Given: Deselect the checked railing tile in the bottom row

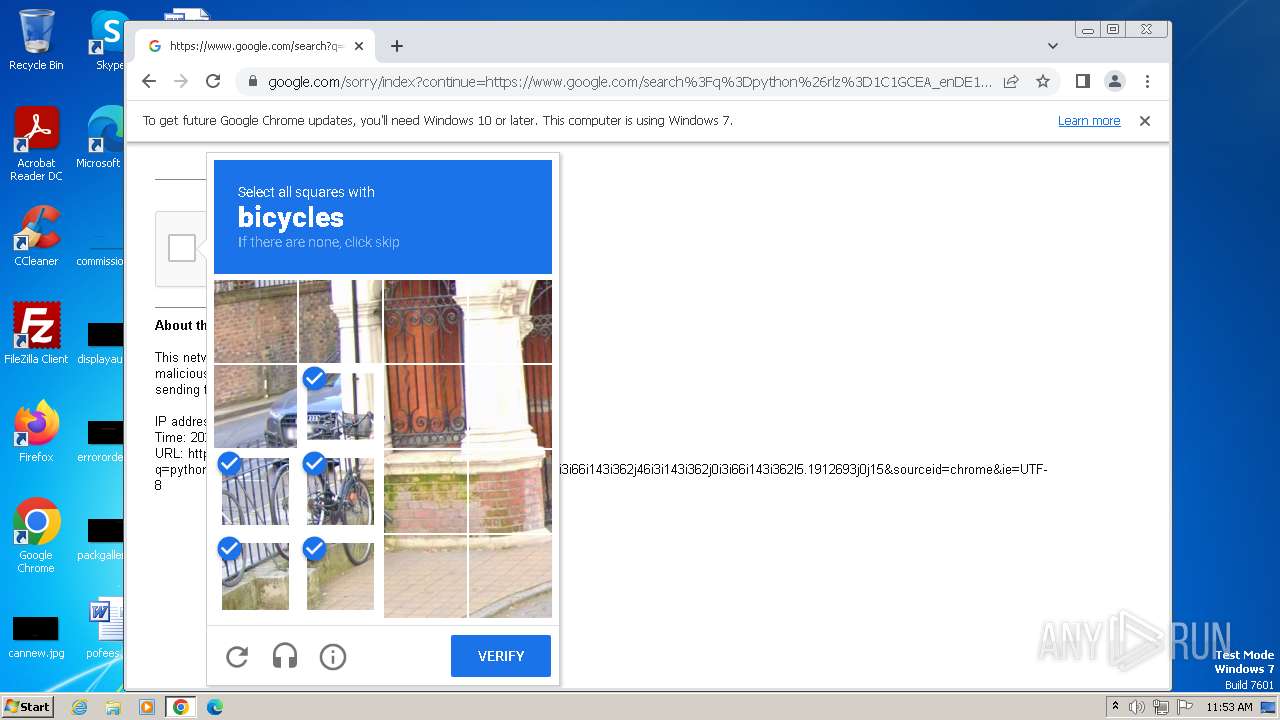Looking at the screenshot, I should (x=255, y=576).
